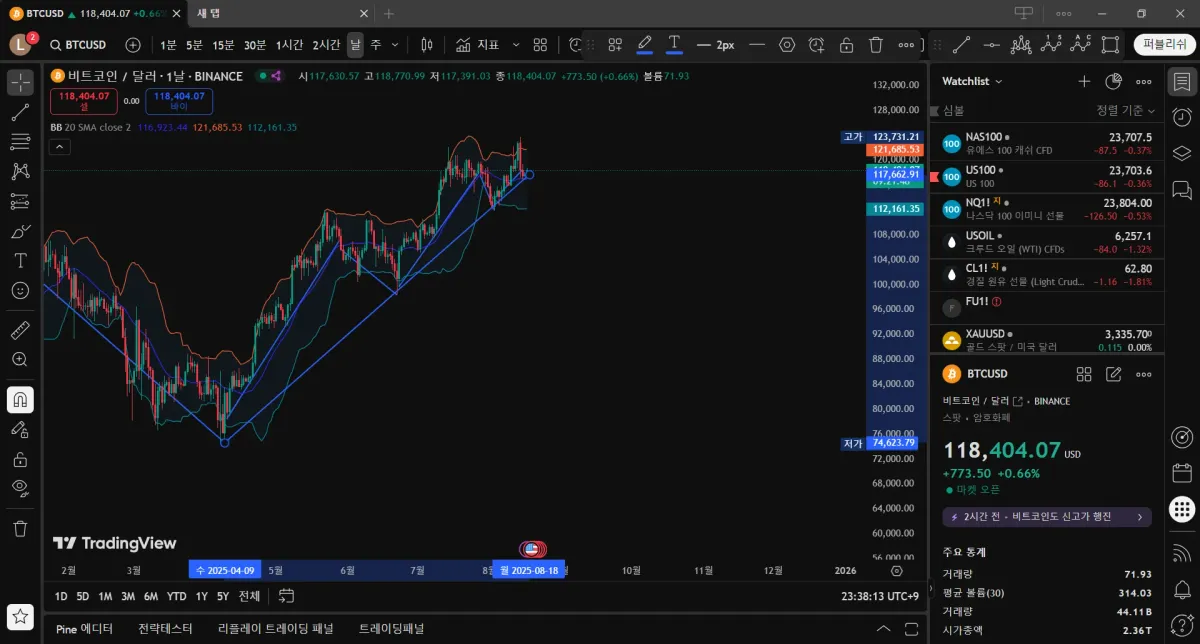Select the 6M date range button
Screen dimensions: 1200x644
coord(150,596)
